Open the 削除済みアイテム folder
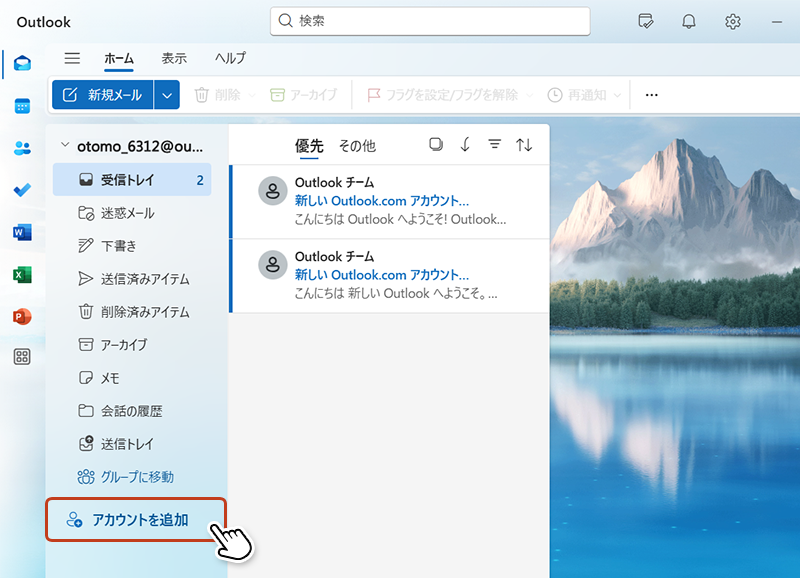800x578 pixels. [132, 312]
